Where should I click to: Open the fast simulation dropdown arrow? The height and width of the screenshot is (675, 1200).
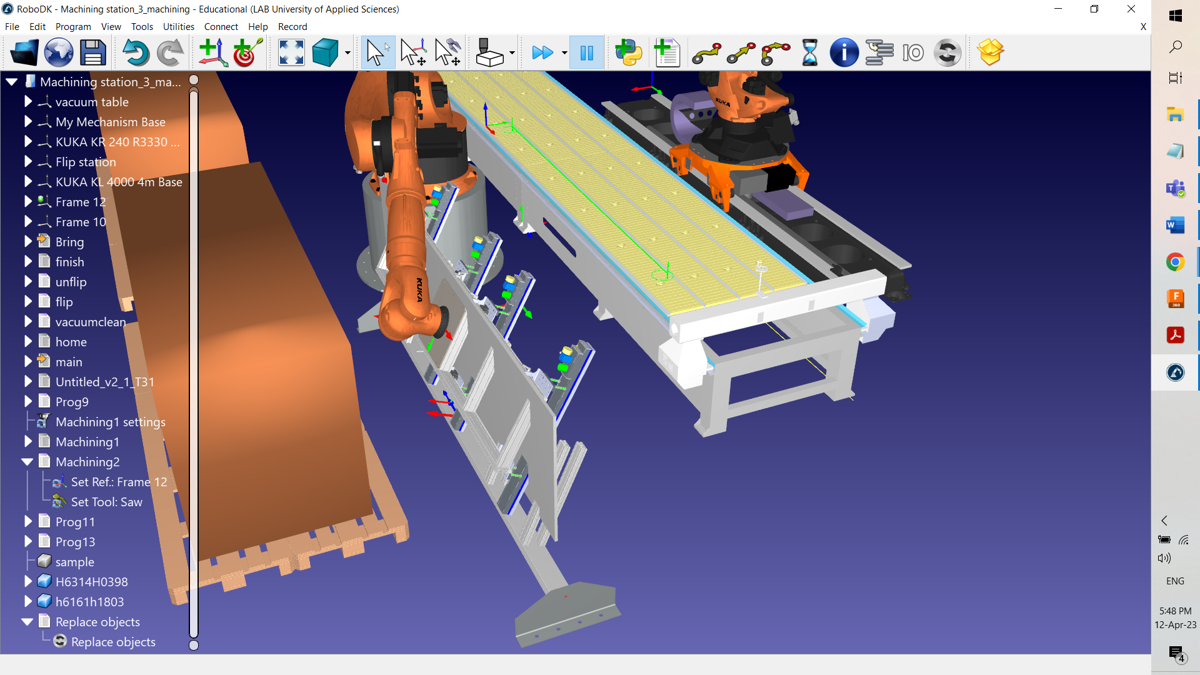[x=564, y=53]
